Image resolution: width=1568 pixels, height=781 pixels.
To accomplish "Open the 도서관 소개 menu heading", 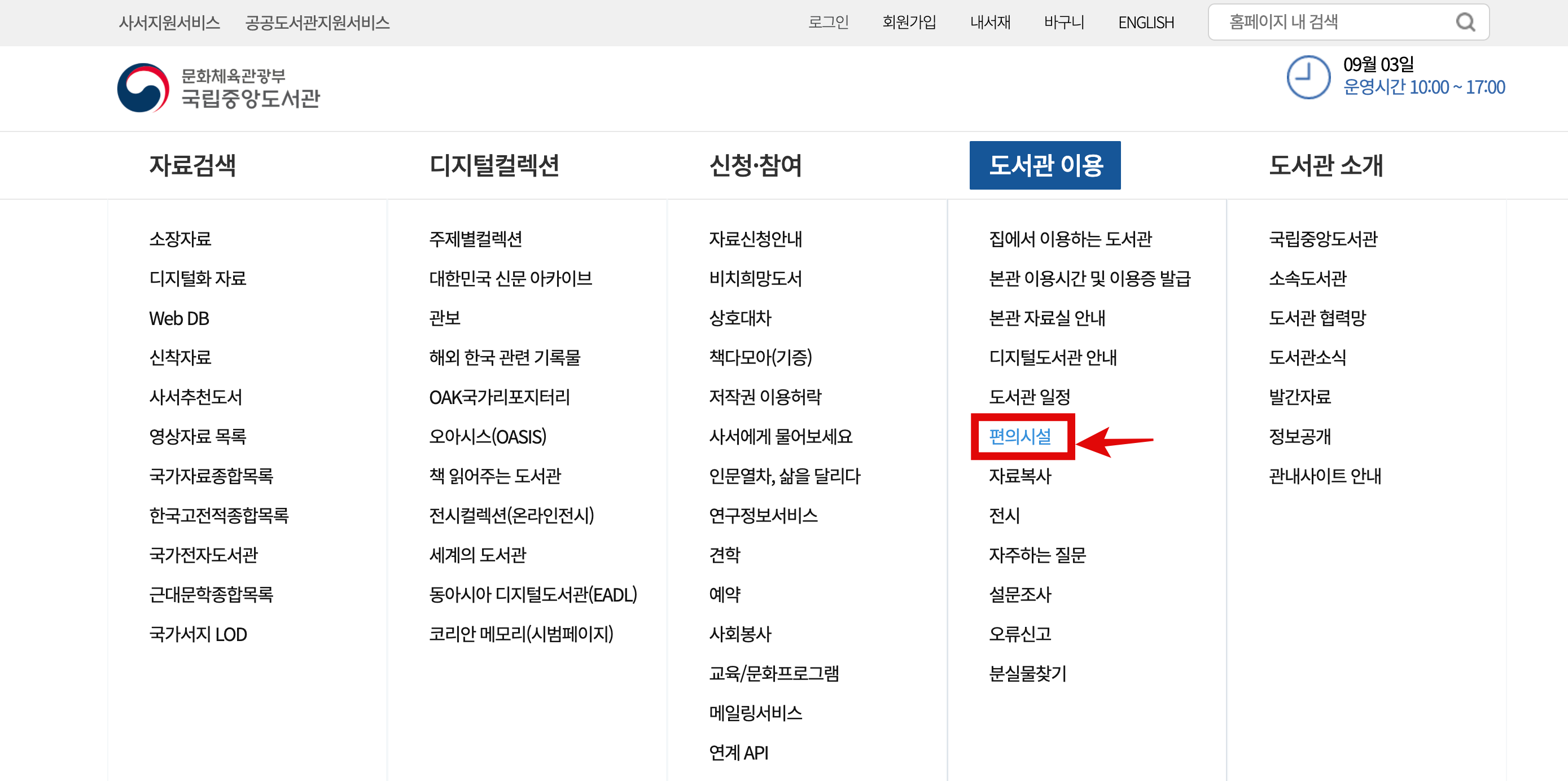I will click(x=1326, y=165).
